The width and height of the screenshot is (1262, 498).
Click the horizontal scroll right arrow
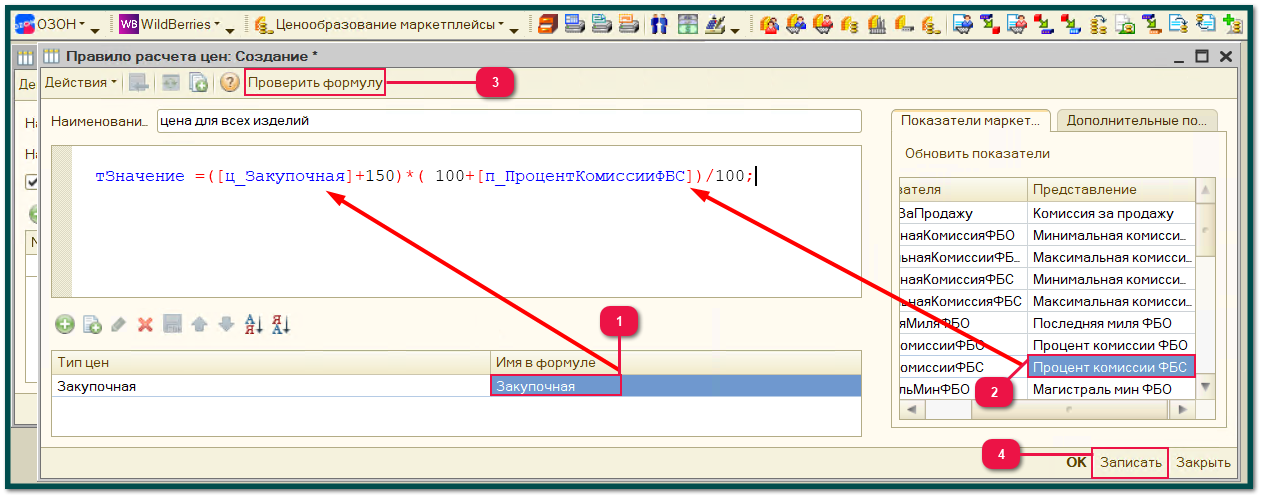pos(1183,410)
